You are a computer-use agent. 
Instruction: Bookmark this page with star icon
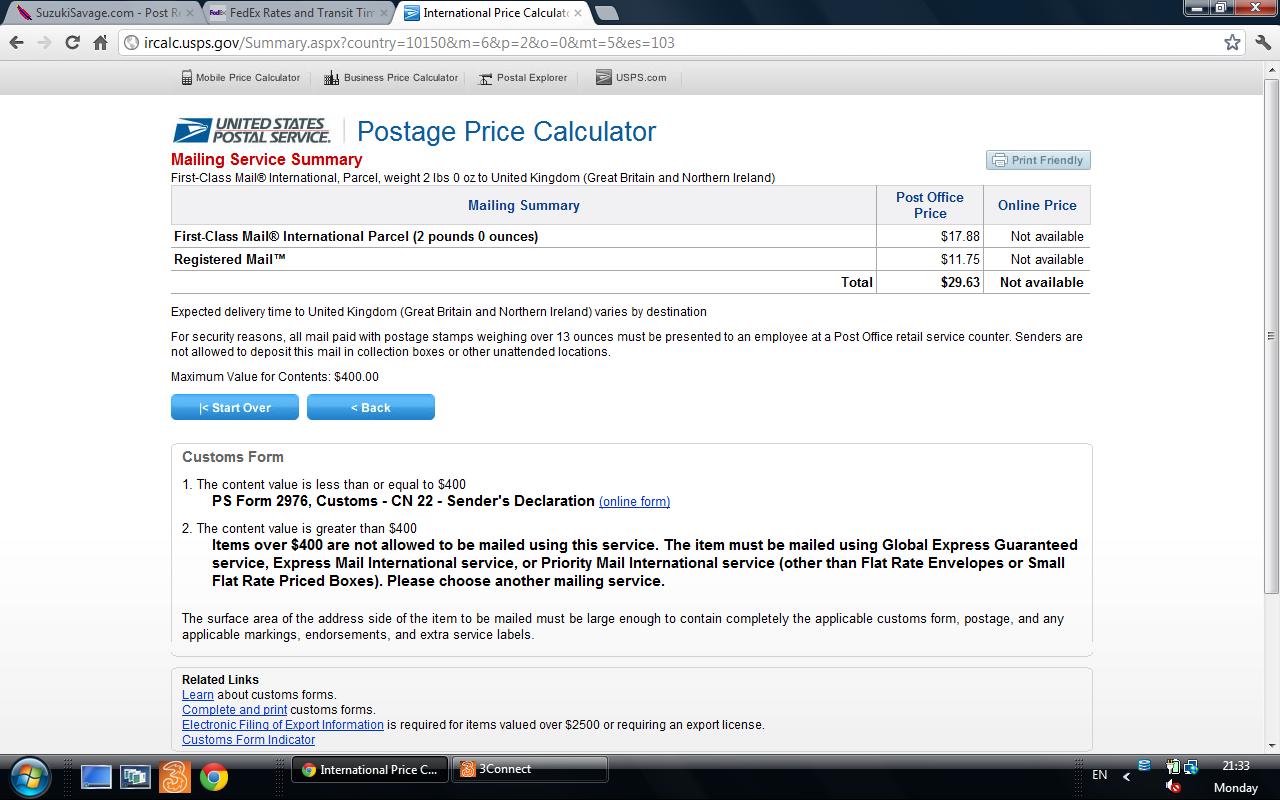click(x=1232, y=42)
